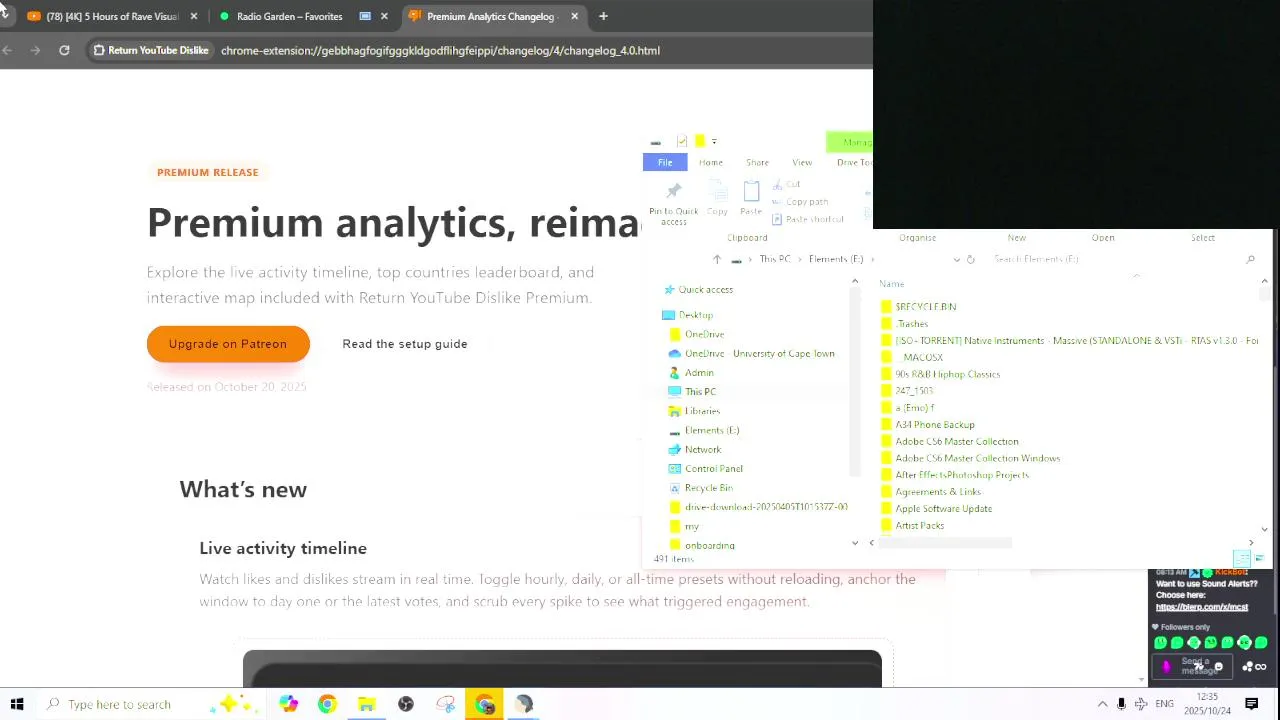Viewport: 1280px width, 720px height.
Task: Click the Copy icon in the Explorer ribbon
Action: pyautogui.click(x=717, y=199)
